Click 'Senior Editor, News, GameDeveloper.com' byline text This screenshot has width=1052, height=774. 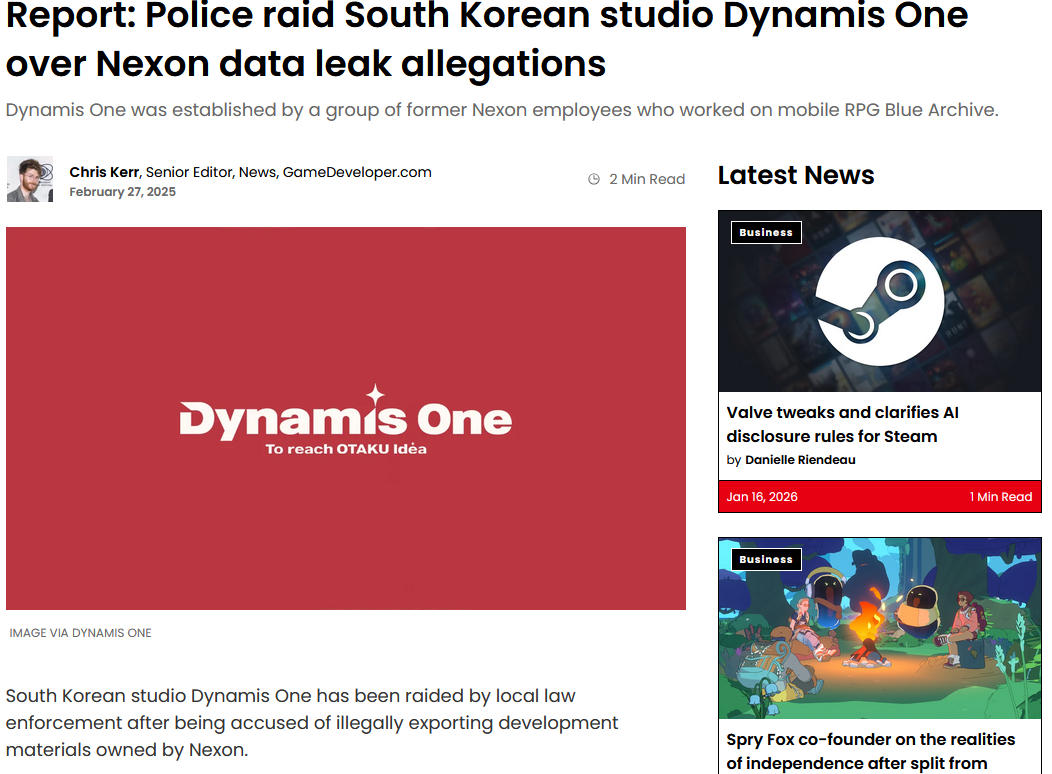[288, 172]
